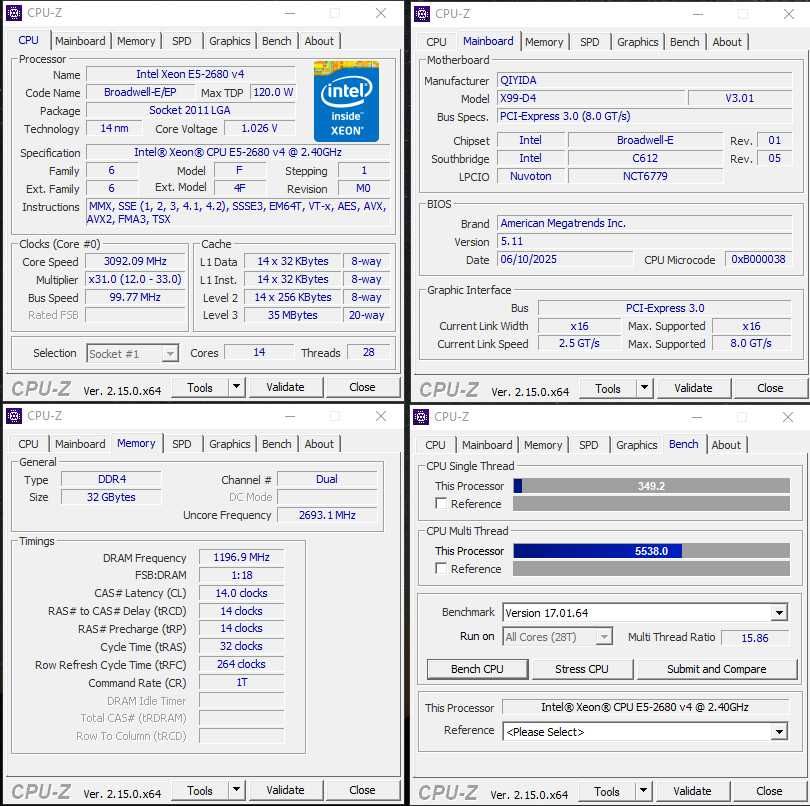Switch to the Memory tab in the CPU window
Screen dimensions: 810x806
click(136, 41)
